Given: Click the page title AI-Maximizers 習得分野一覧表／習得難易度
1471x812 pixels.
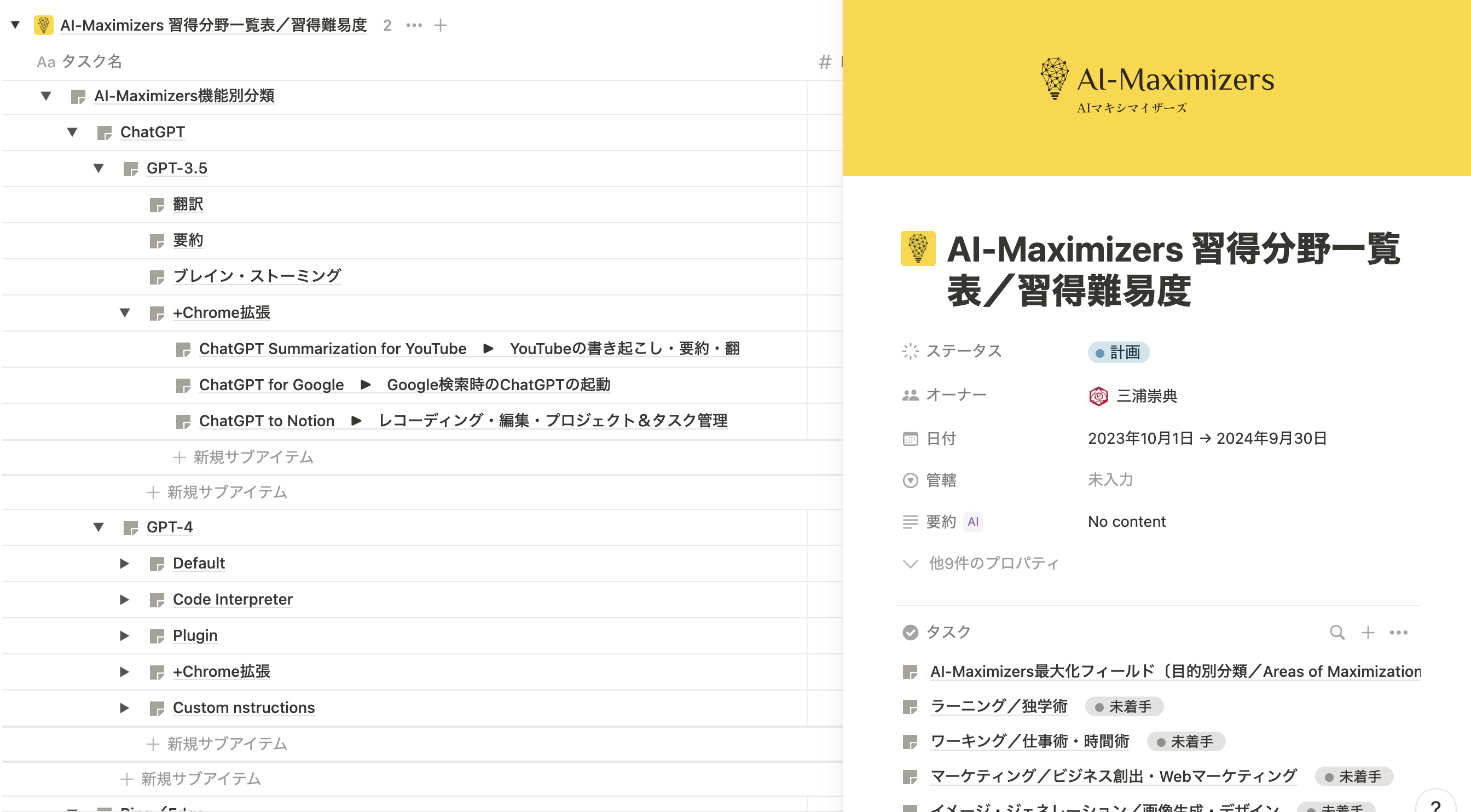Looking at the screenshot, I should pos(1173,270).
